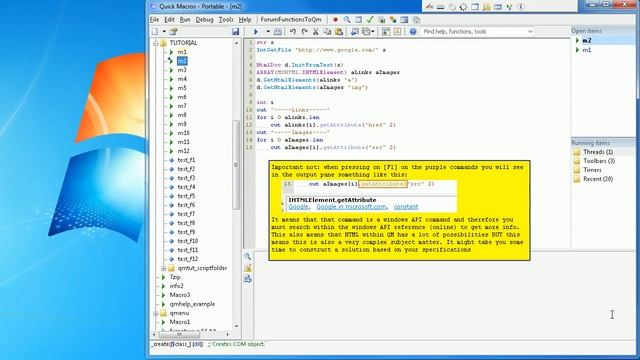This screenshot has width=640, height=360.
Task: Click the magnifier icon beside output pane
Action: (248, 257)
